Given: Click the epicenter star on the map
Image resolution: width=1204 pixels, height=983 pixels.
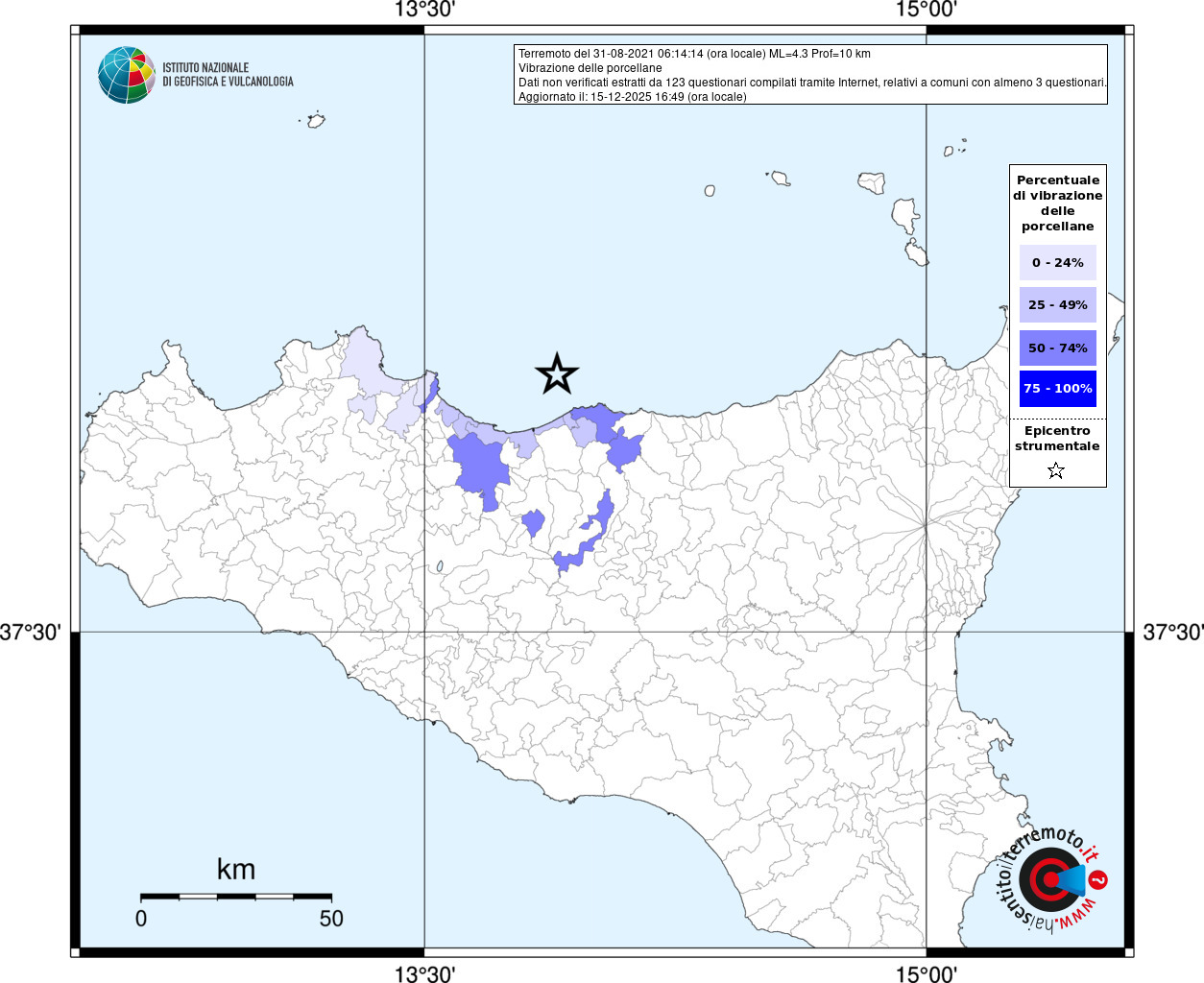Looking at the screenshot, I should [x=557, y=373].
